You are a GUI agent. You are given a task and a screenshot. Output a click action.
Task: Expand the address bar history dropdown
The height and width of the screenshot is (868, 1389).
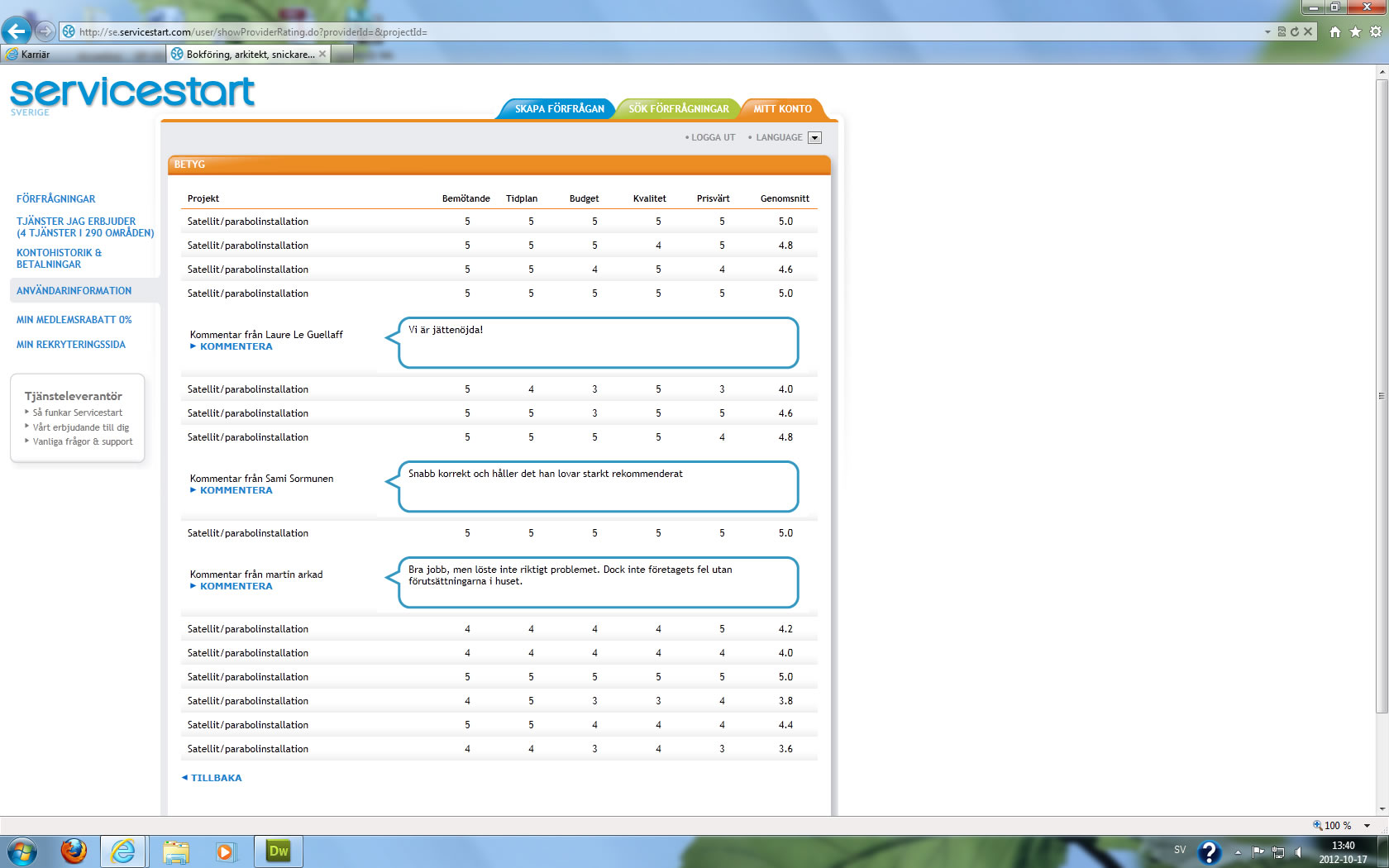(x=1268, y=31)
